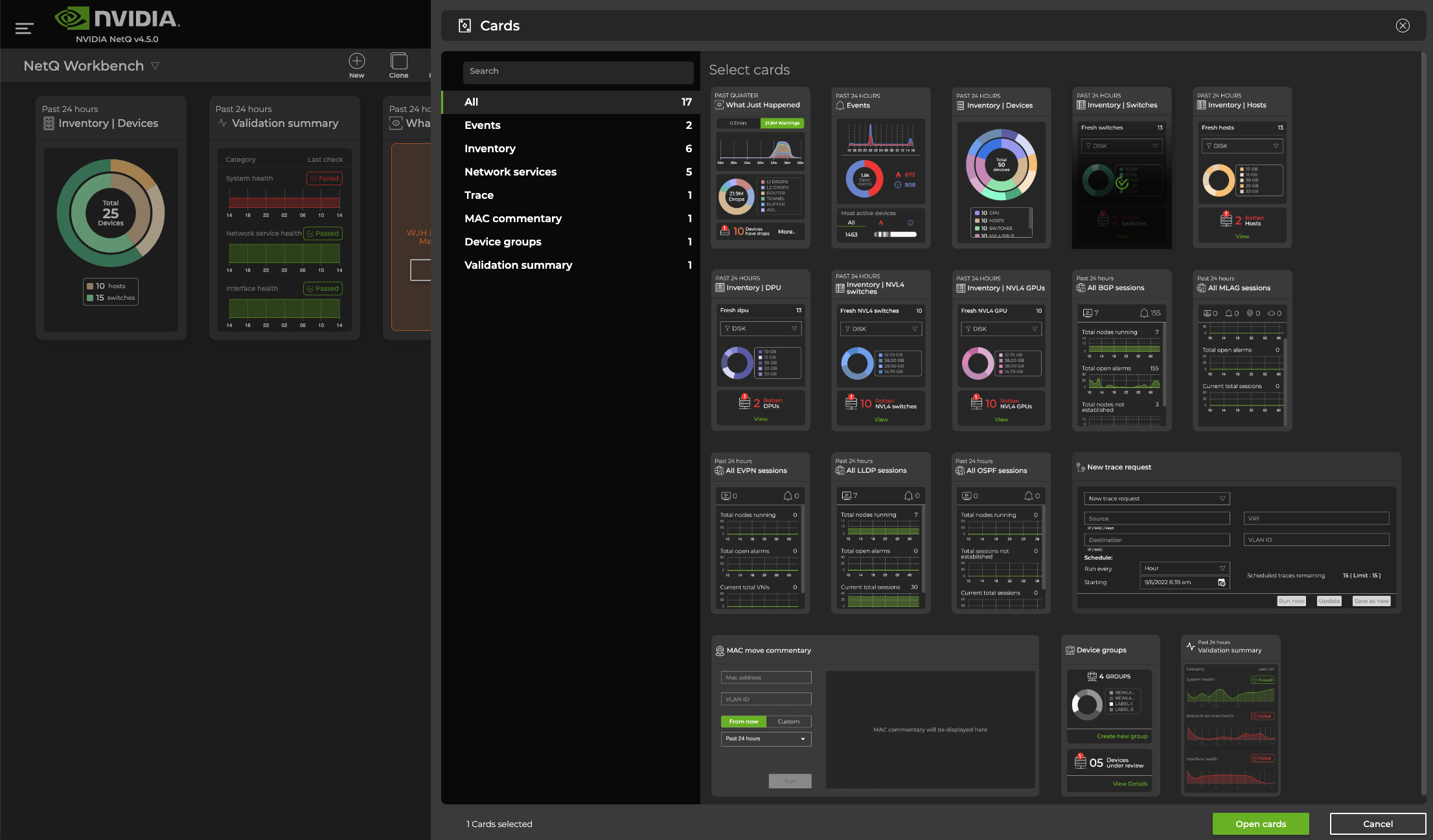Image resolution: width=1433 pixels, height=840 pixels.
Task: Select the From now time option
Action: (x=743, y=721)
